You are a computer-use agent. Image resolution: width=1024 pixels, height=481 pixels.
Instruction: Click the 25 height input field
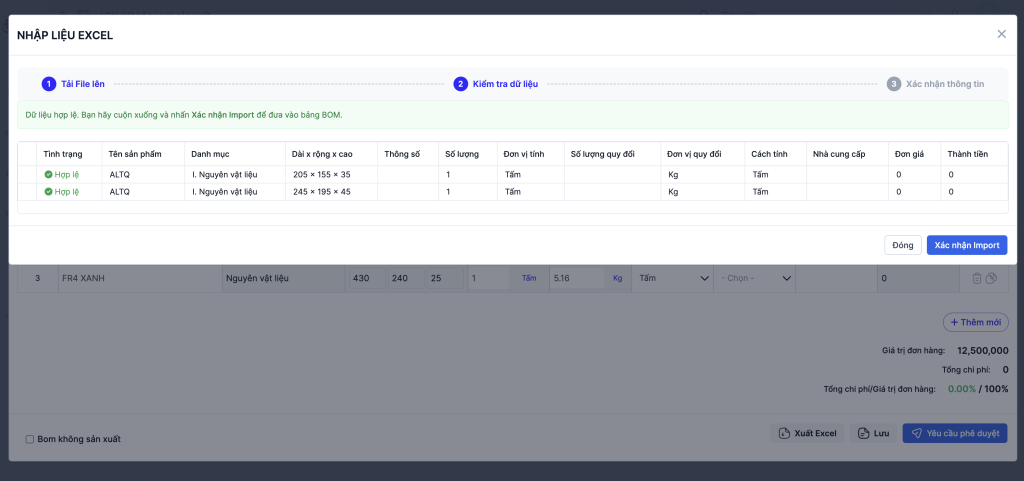[x=445, y=278]
